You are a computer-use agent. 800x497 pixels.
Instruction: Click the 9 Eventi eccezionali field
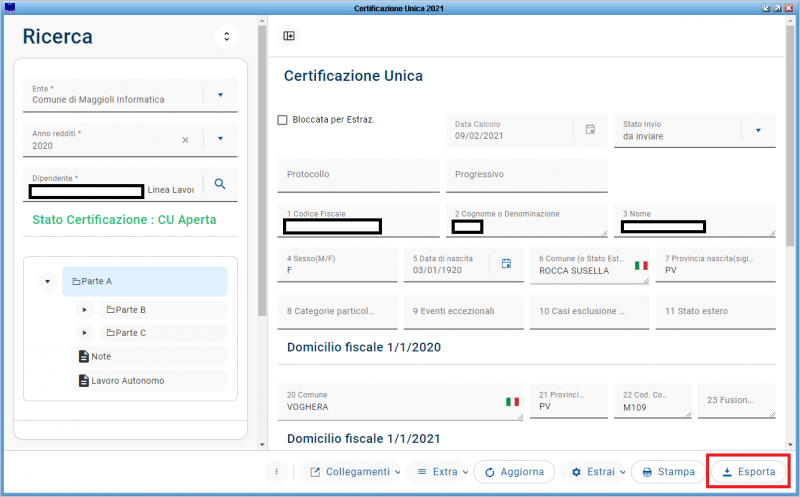pos(463,312)
